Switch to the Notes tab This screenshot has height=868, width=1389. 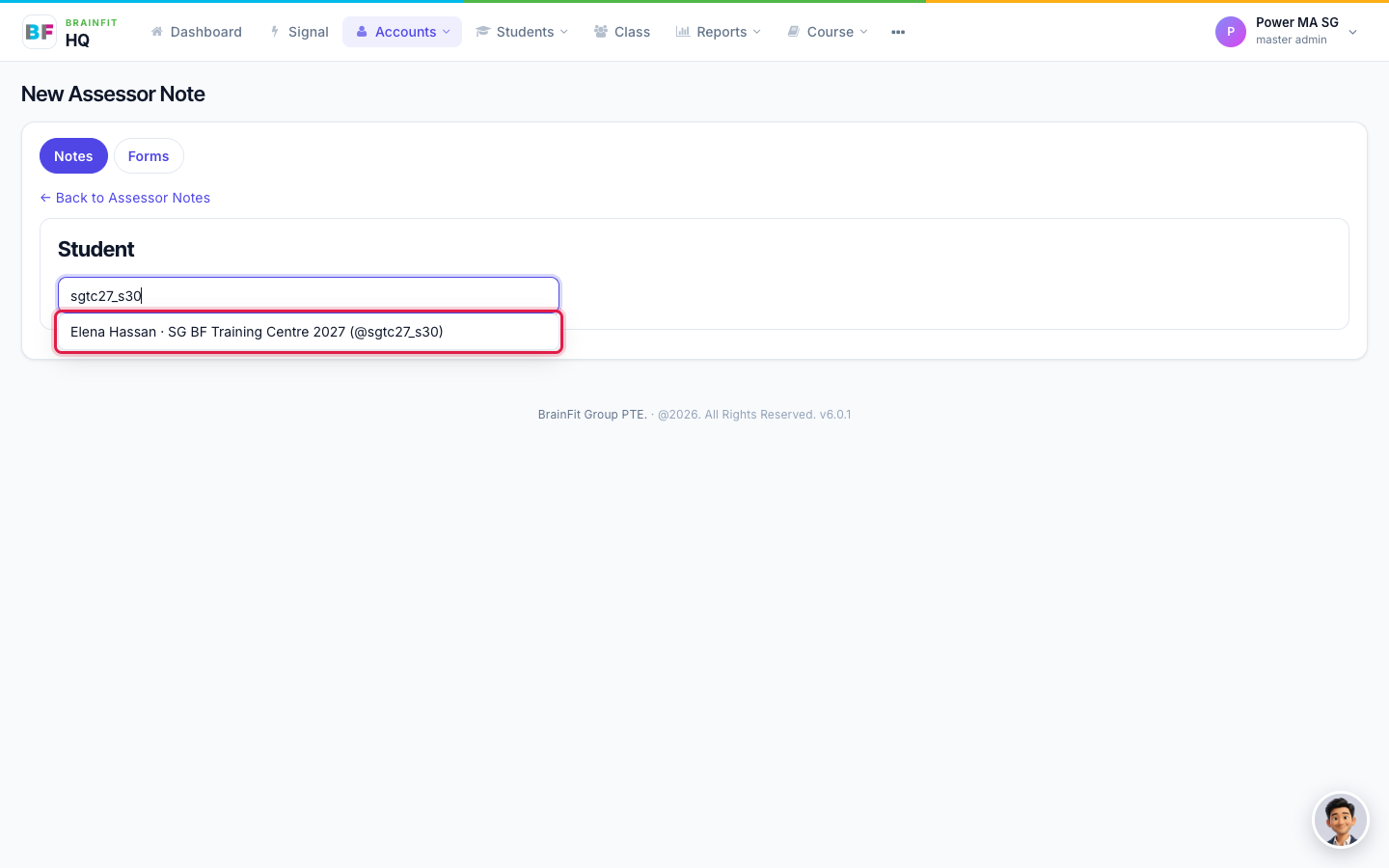73,156
